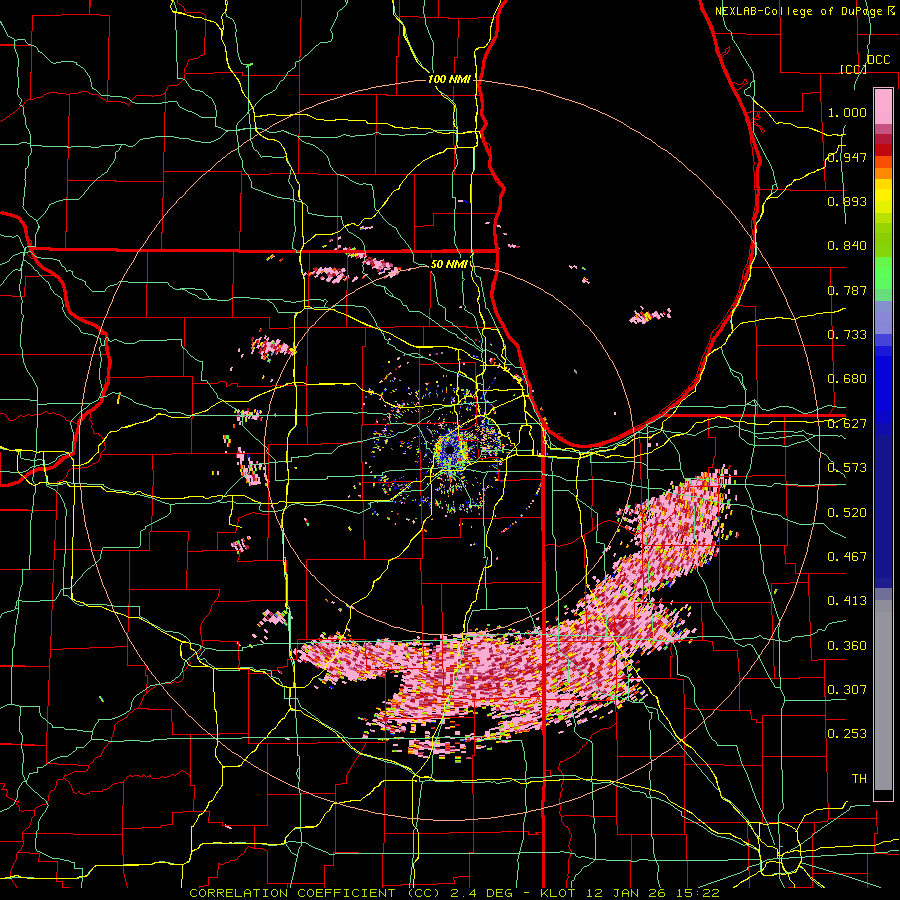Click the 0.520 scale value
The height and width of the screenshot is (900, 900).
tap(847, 513)
